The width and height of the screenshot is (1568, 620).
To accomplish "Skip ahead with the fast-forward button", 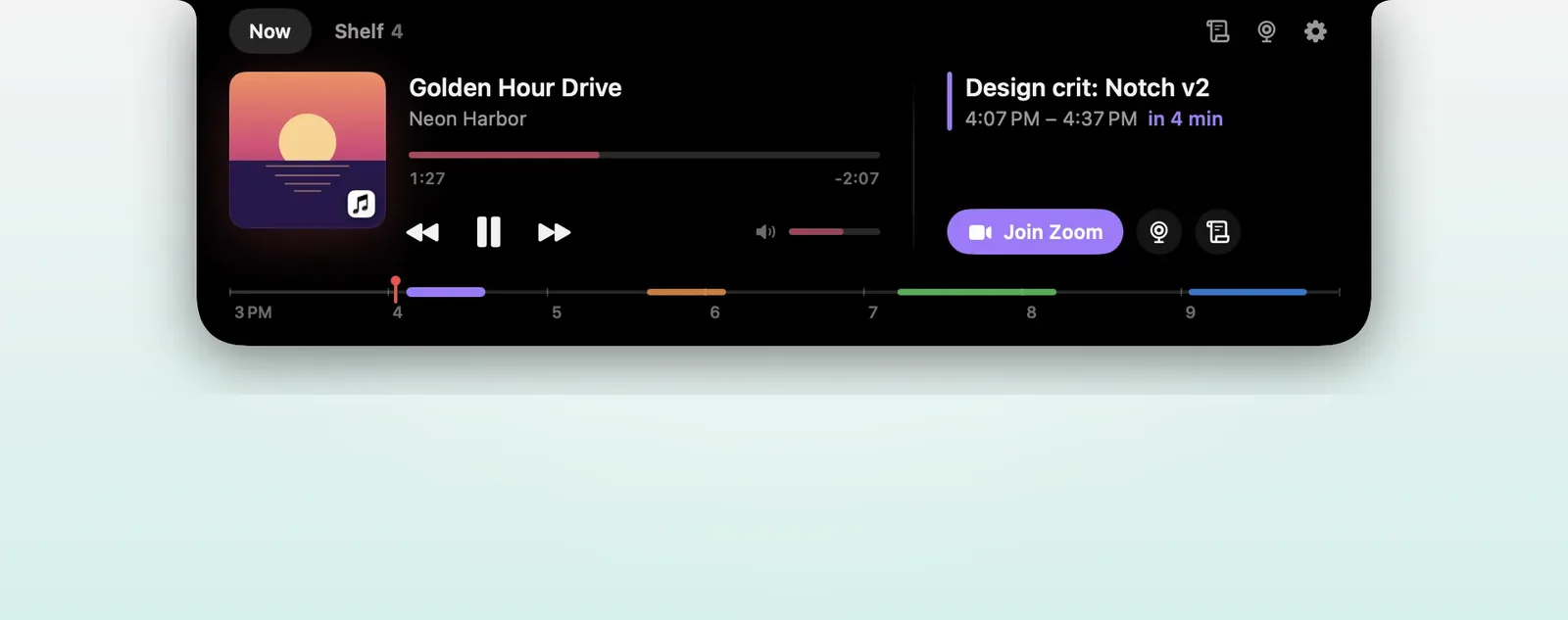I will 555,232.
